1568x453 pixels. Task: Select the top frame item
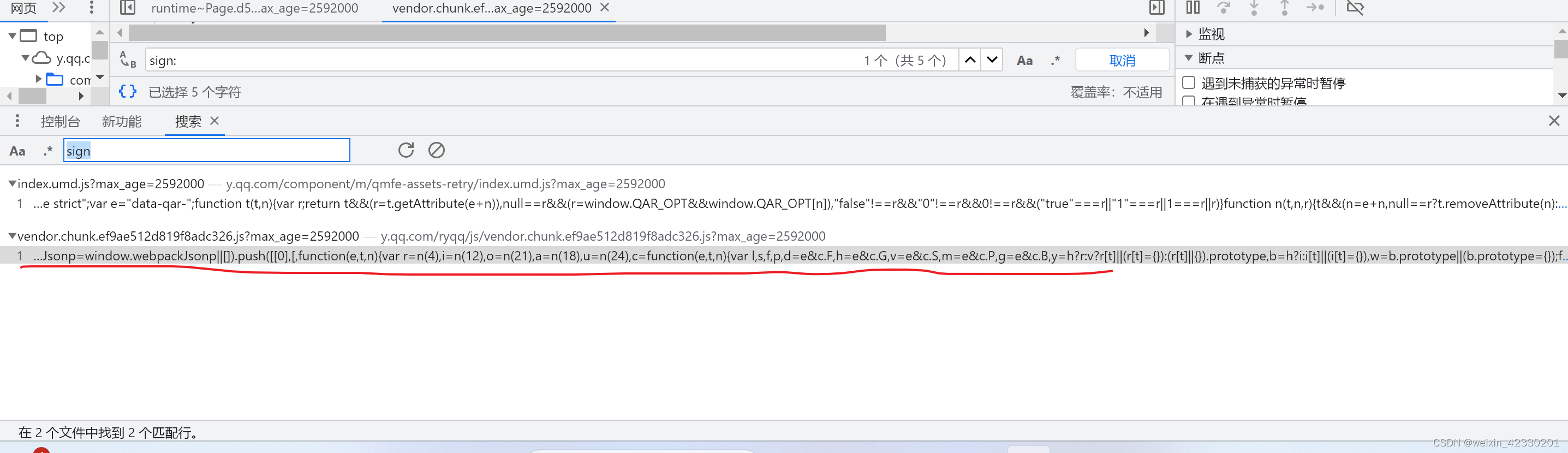coord(53,37)
